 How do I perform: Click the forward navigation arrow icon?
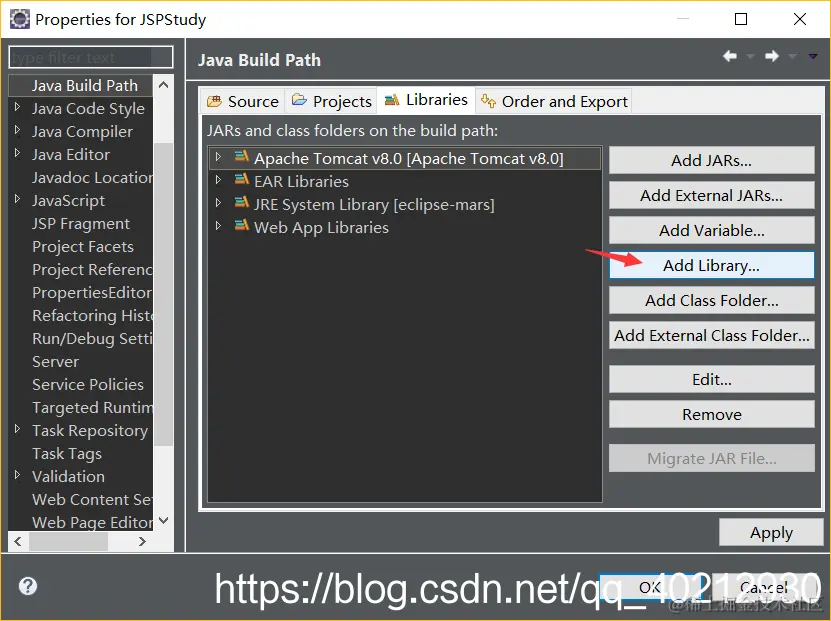point(772,56)
